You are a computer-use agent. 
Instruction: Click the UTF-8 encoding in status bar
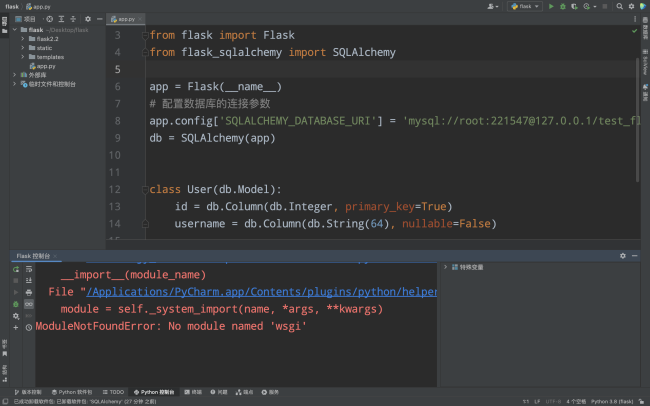[553, 401]
